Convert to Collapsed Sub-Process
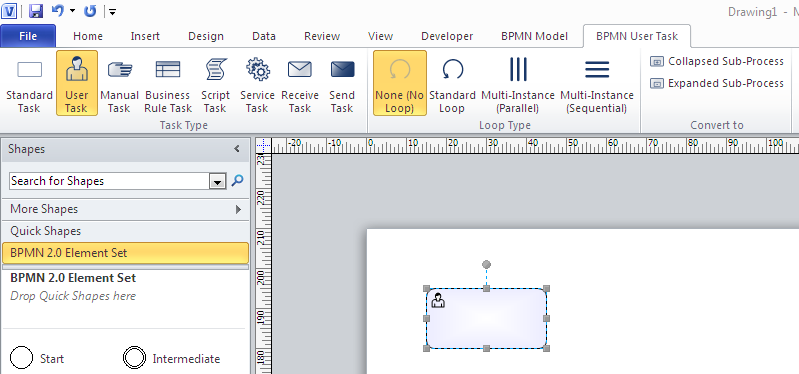Image resolution: width=799 pixels, height=374 pixels. tap(716, 61)
